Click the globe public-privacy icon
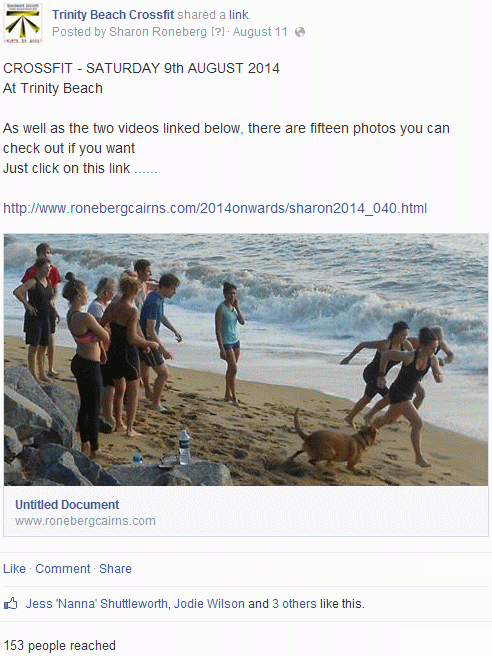 (300, 32)
